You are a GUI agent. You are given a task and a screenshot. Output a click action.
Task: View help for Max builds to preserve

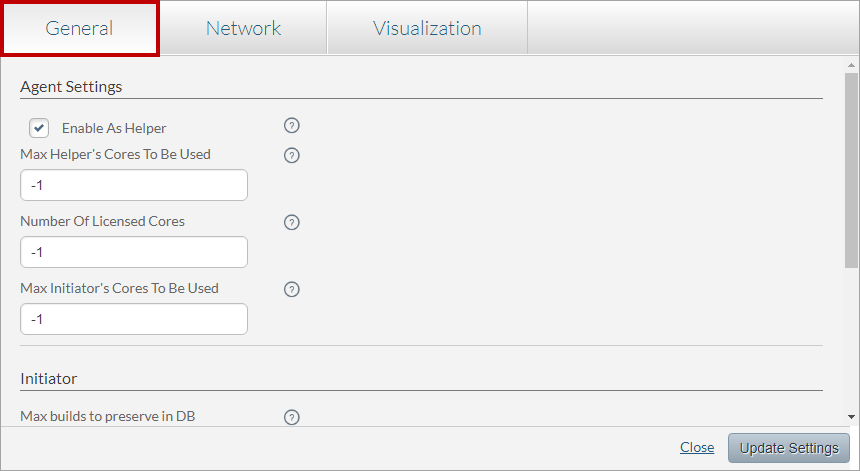tap(292, 417)
